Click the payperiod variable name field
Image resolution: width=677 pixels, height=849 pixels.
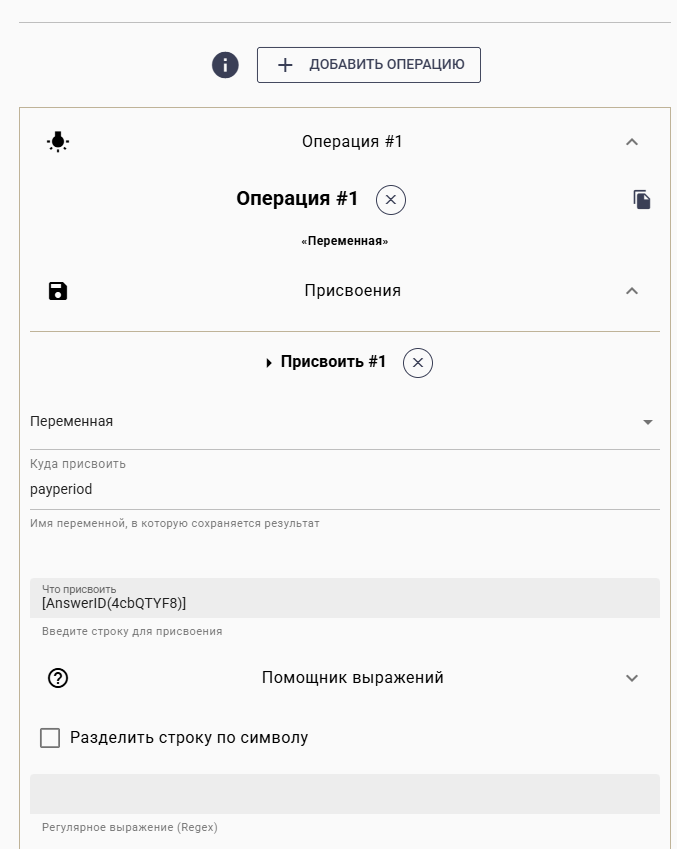coord(200,489)
